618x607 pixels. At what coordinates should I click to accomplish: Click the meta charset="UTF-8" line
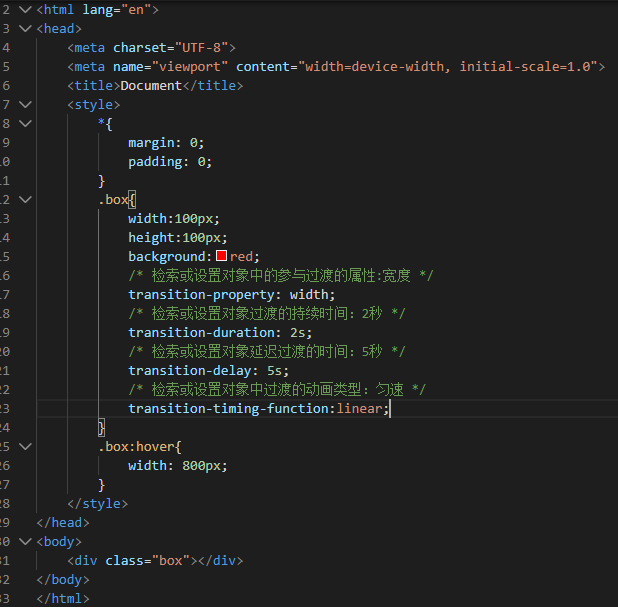click(151, 48)
